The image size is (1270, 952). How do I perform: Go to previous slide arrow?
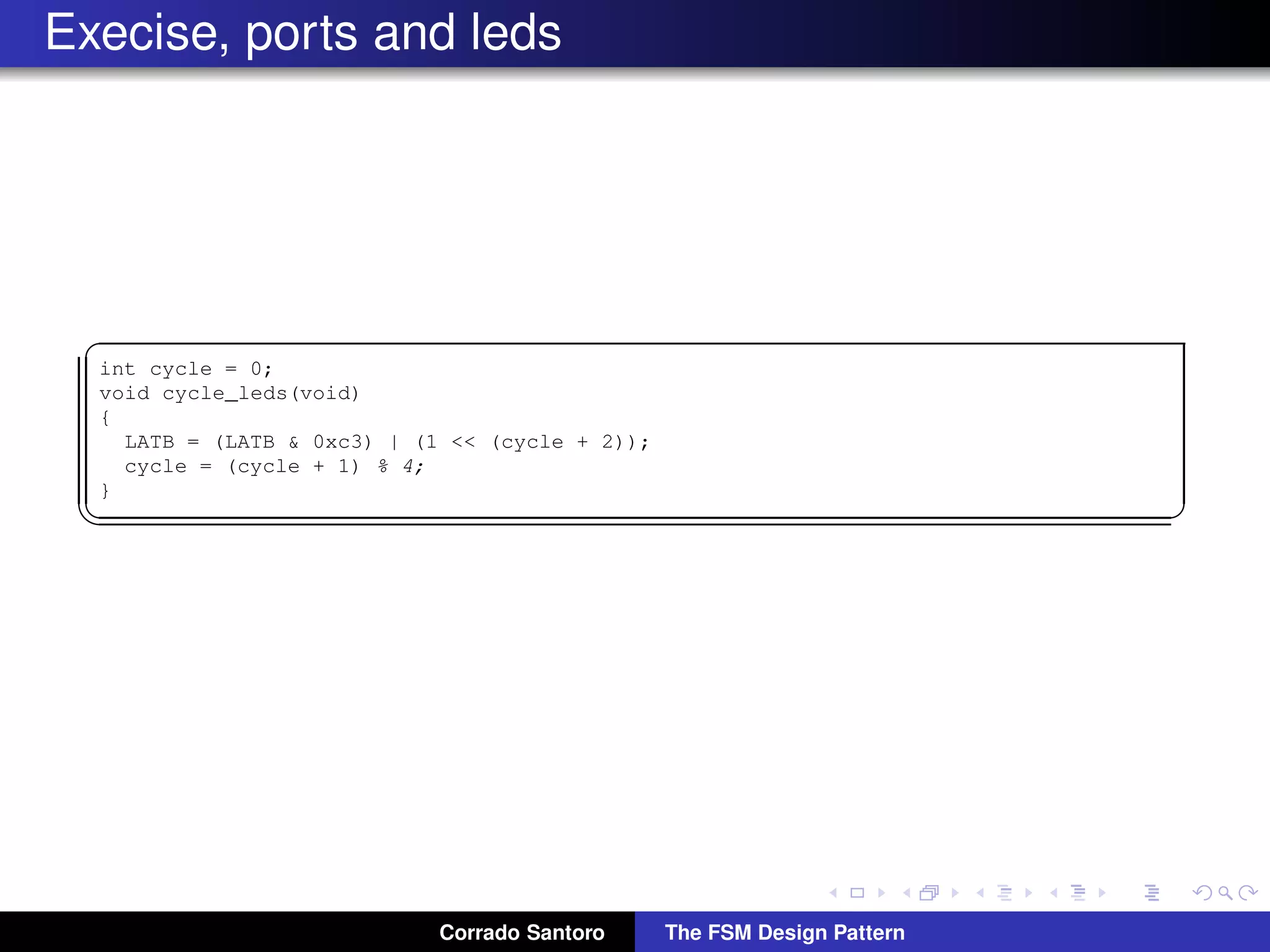point(833,892)
